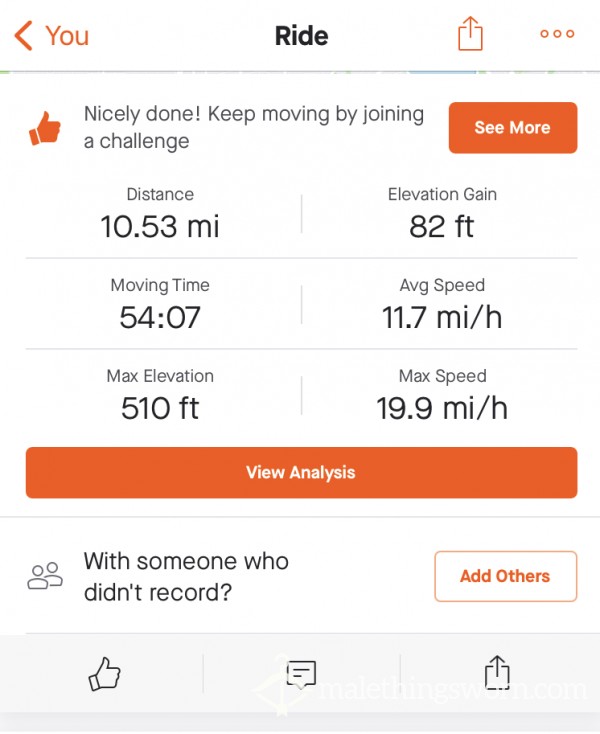Select the Distance 10.53 mi stat
Viewport: 600px width, 734px height.
160,214
